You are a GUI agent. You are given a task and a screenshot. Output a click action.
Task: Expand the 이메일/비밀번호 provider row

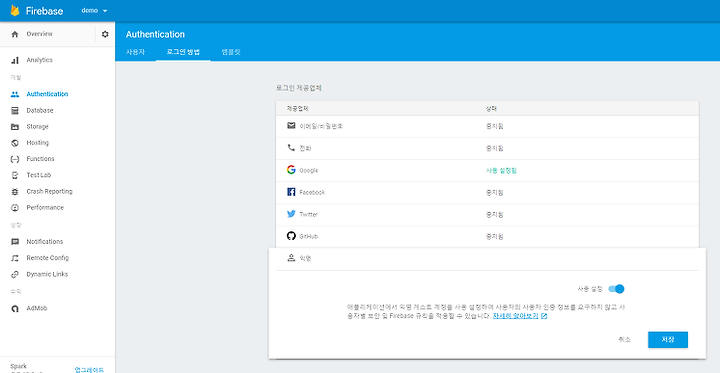[x=487, y=126]
